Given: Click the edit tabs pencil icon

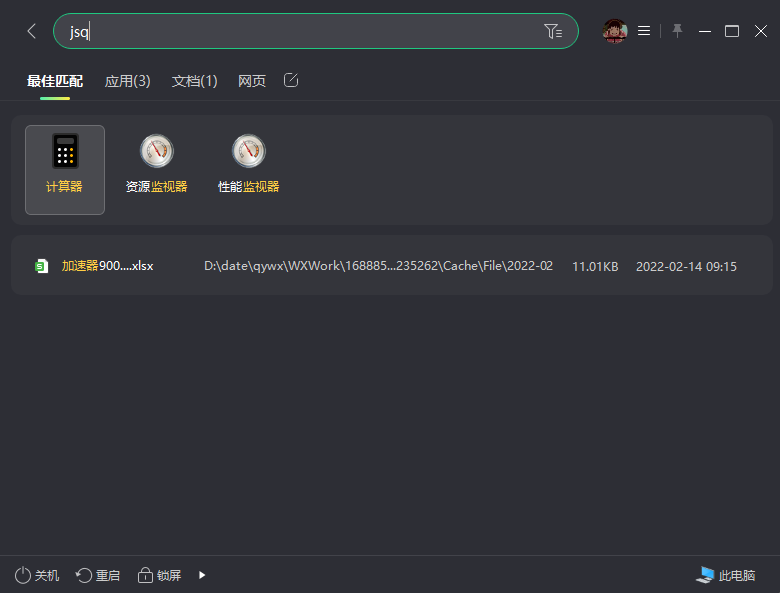Looking at the screenshot, I should tap(291, 80).
